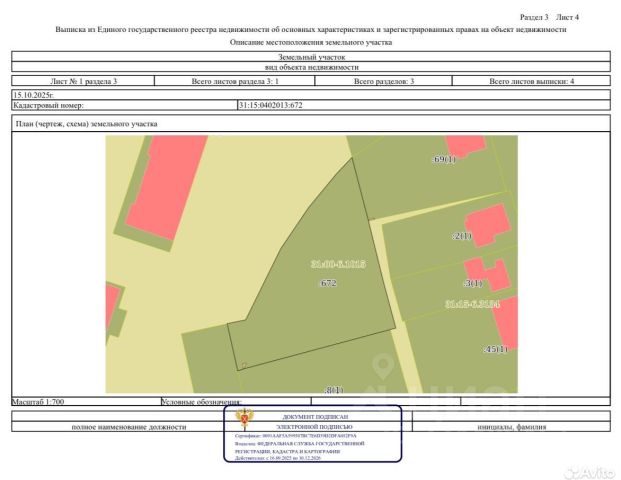This screenshot has width=621, height=480.
Task: Click the state emblem in signature stamp
Action: click(x=244, y=419)
